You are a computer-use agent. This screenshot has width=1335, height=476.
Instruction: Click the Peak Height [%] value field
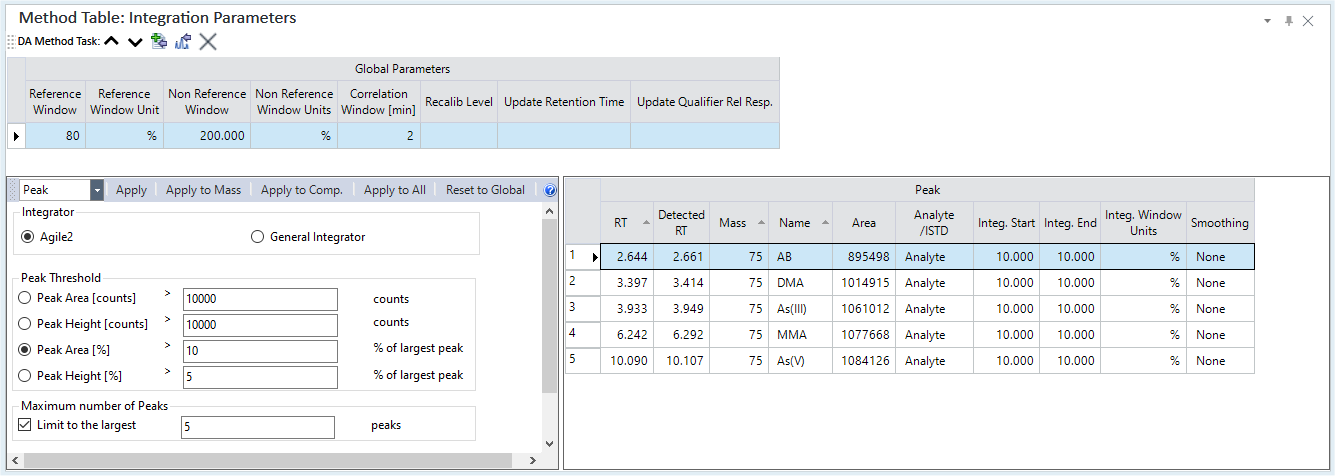click(x=260, y=377)
